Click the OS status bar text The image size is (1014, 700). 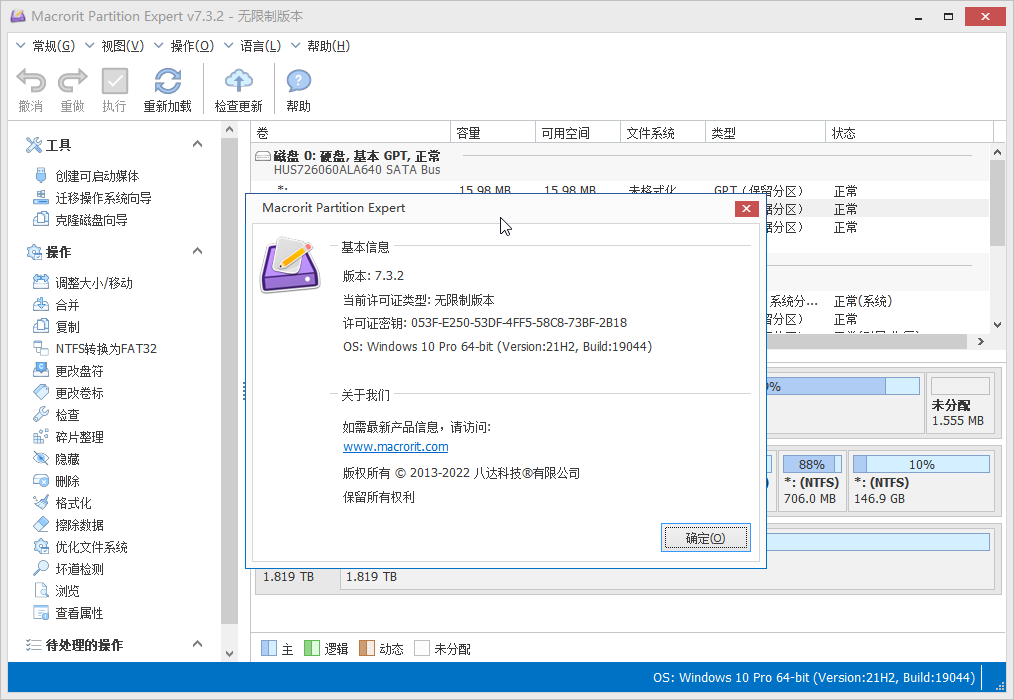click(814, 677)
